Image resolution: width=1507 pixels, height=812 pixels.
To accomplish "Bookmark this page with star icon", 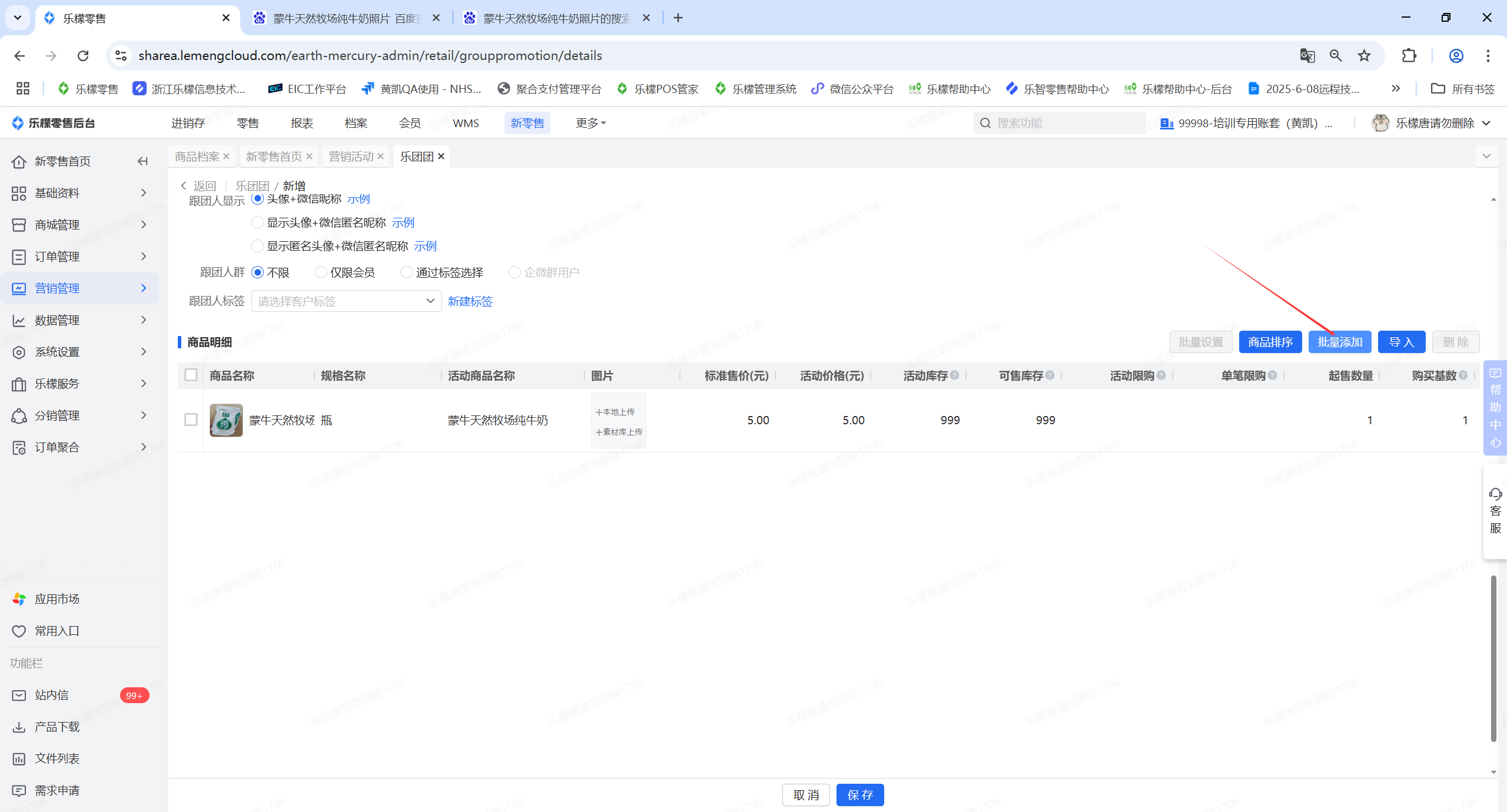I will (1364, 55).
